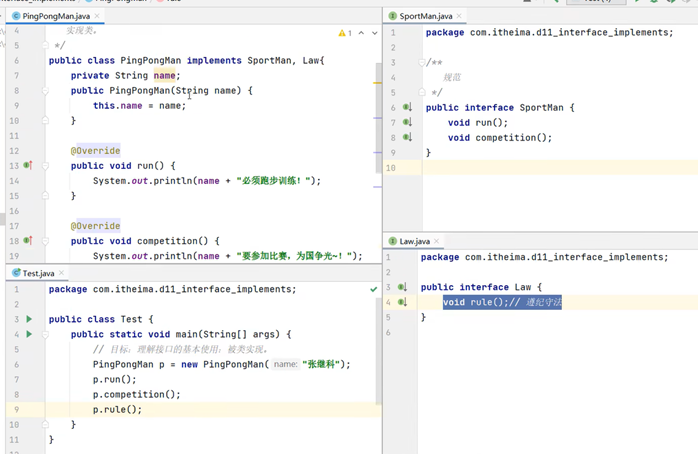Place caret on empty line 10 in SportMan.java

point(560,168)
